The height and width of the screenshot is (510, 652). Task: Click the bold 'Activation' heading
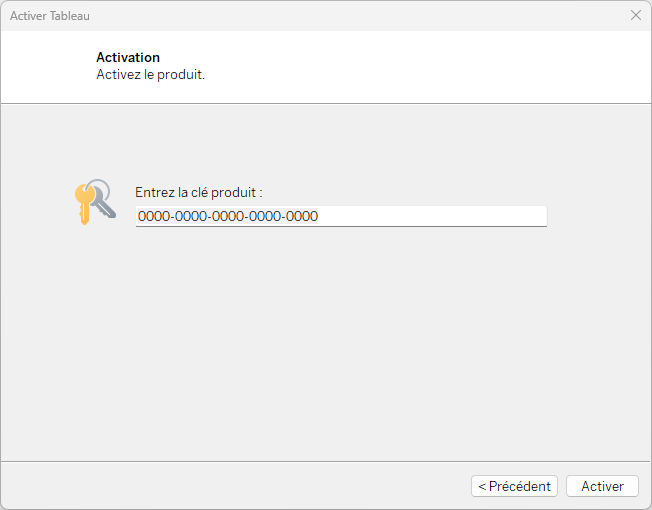[128, 57]
